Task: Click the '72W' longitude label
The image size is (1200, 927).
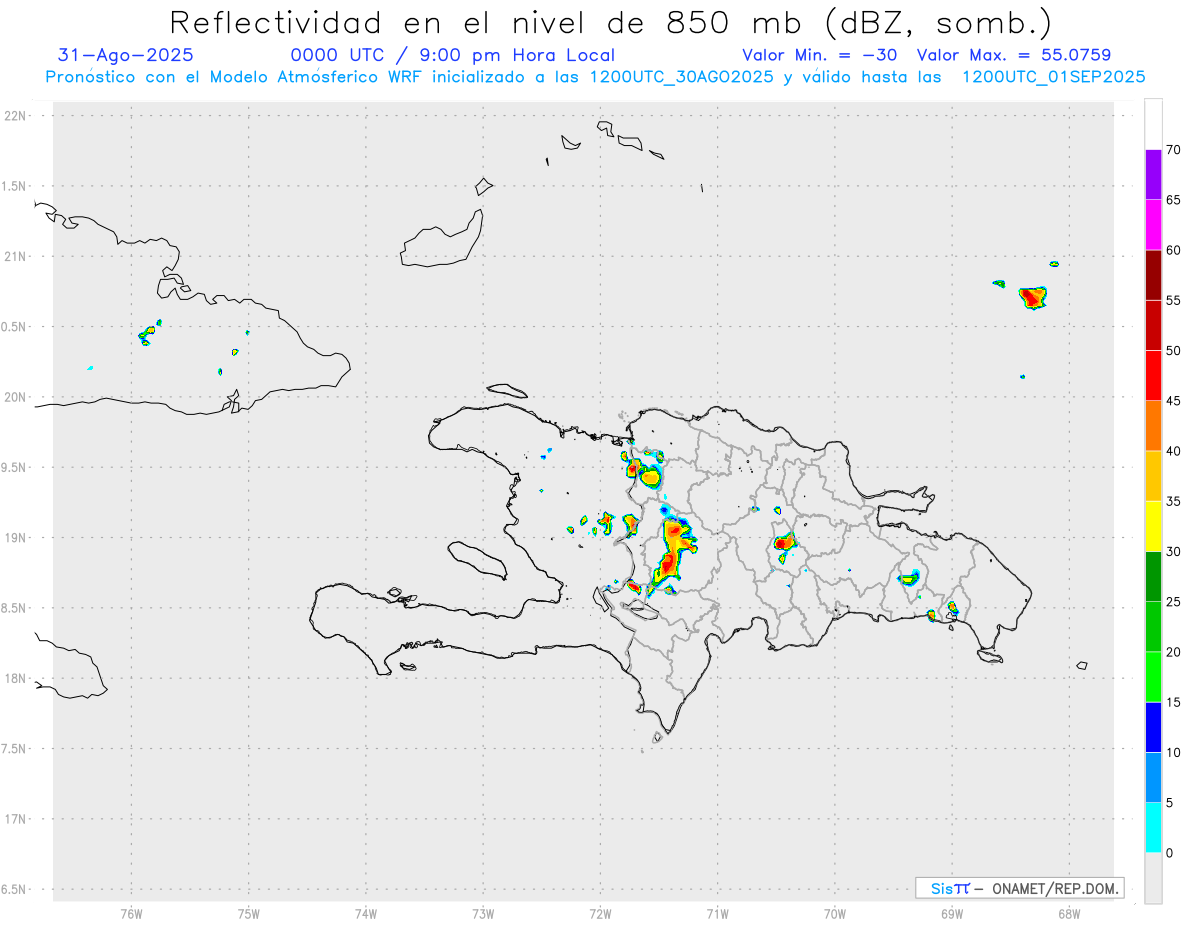Action: coord(600,913)
